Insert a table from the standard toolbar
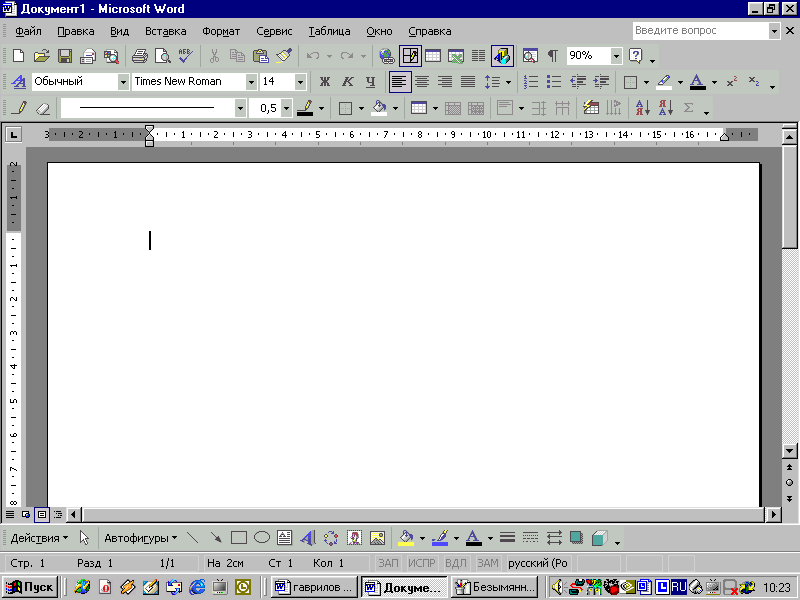 pos(433,56)
